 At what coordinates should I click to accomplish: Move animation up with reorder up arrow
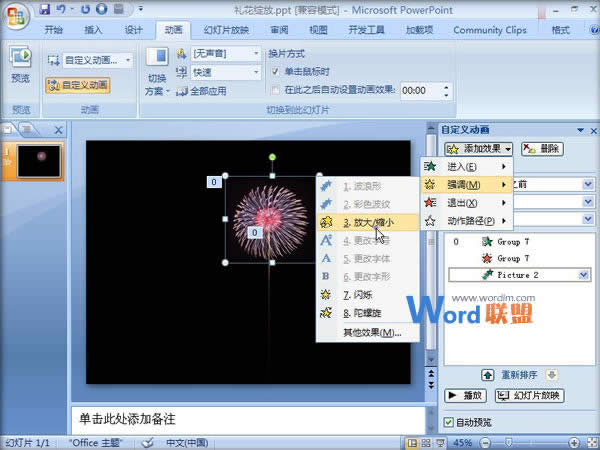tap(488, 375)
